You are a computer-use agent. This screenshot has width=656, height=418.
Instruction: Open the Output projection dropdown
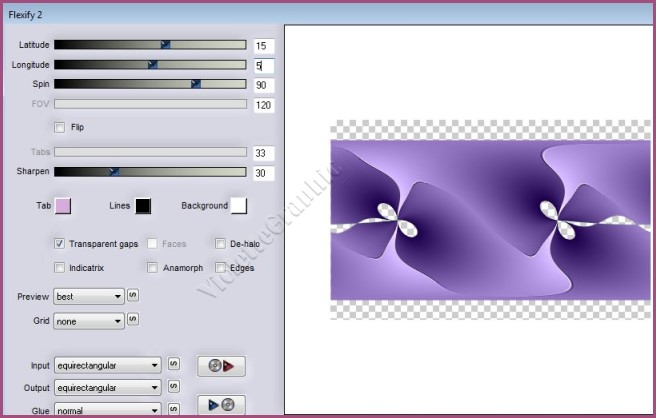click(x=108, y=387)
